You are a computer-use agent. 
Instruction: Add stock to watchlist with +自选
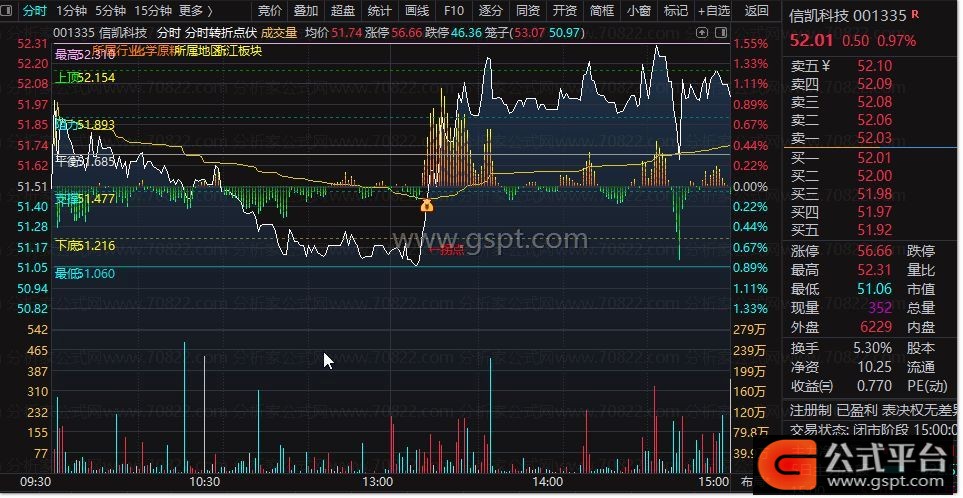pyautogui.click(x=714, y=11)
